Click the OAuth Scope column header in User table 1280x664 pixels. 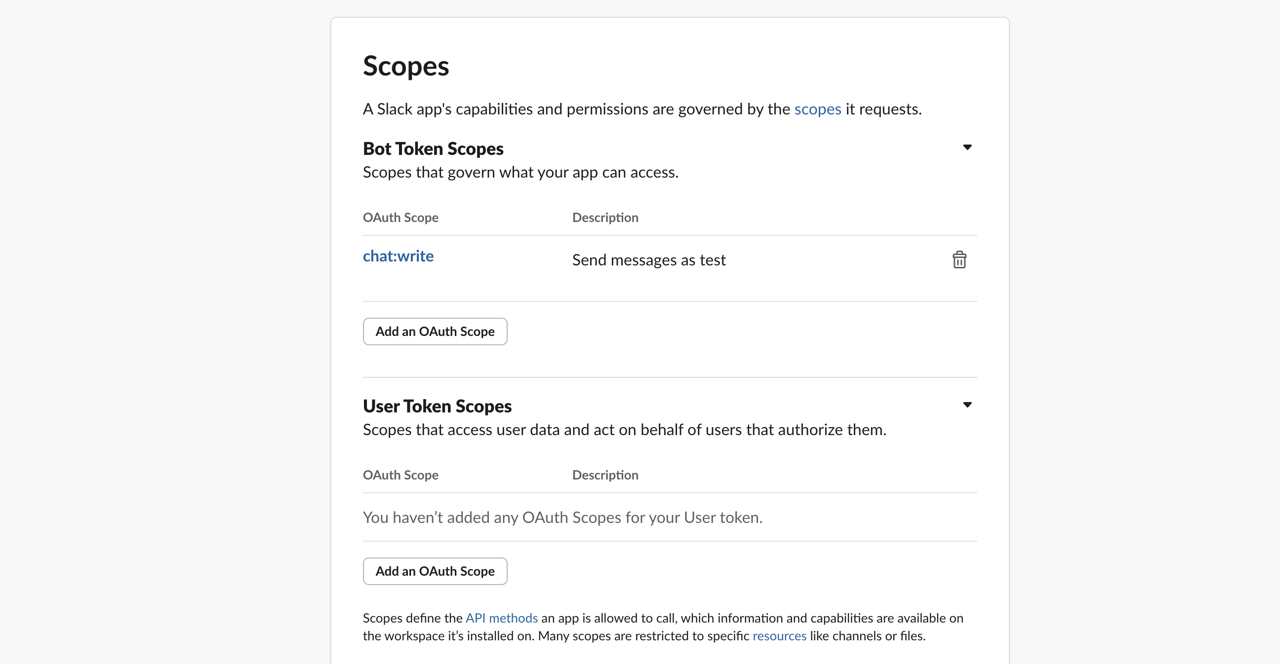point(401,475)
